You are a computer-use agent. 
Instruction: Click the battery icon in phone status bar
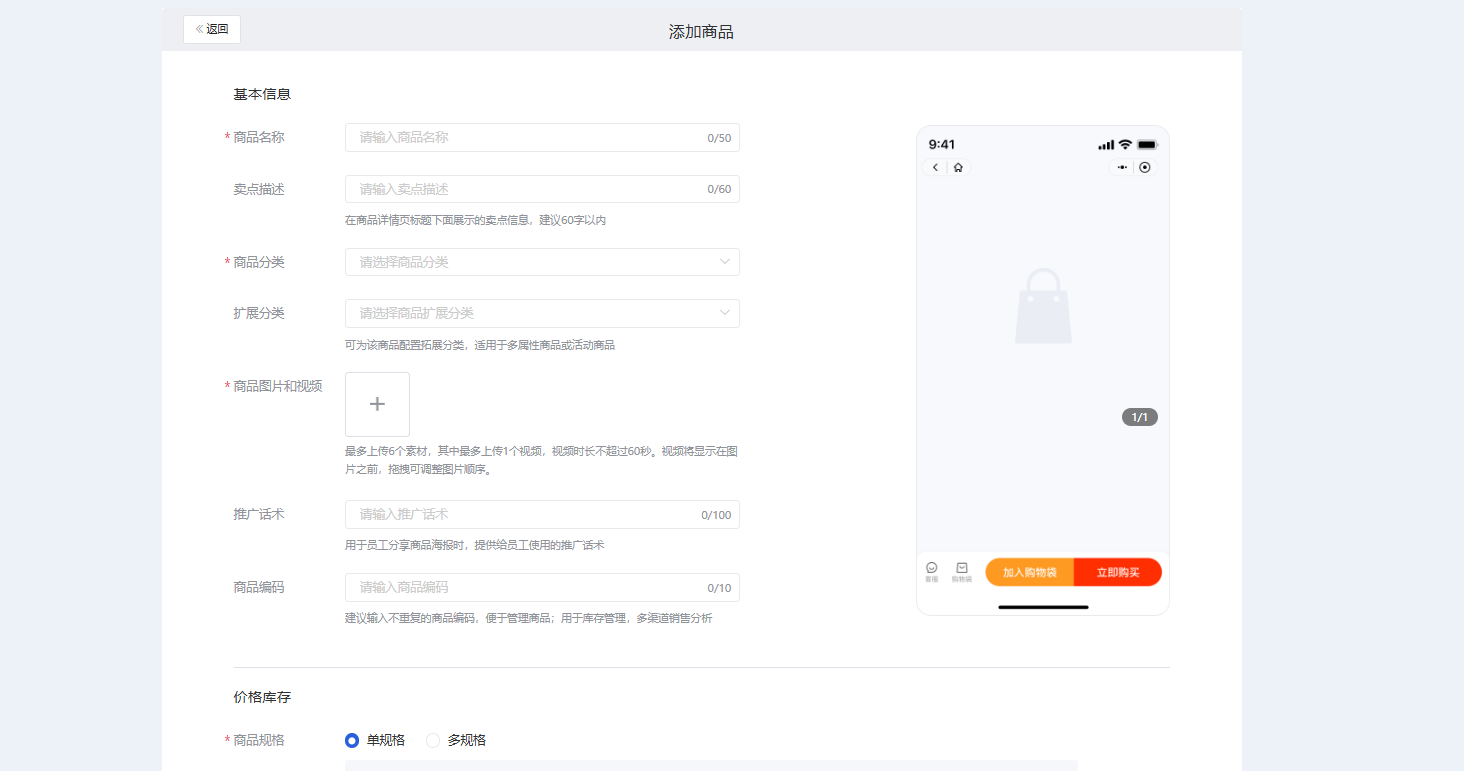pos(1147,144)
